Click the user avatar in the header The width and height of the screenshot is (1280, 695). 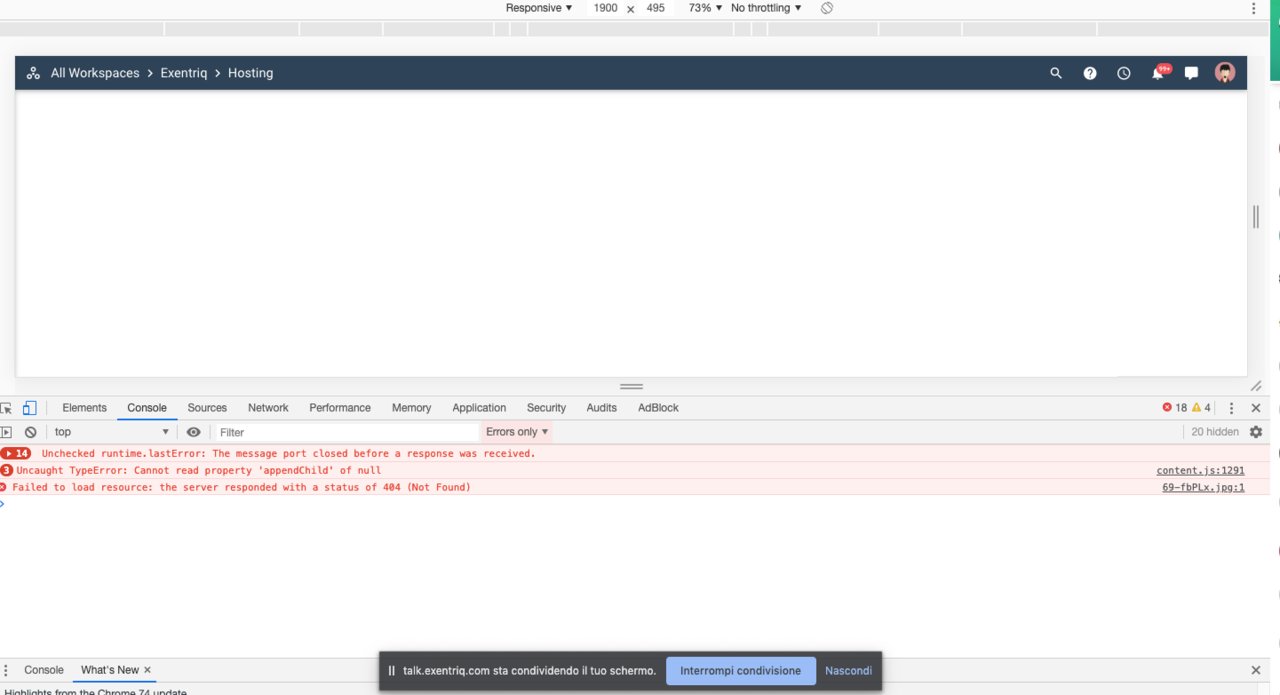(1225, 72)
